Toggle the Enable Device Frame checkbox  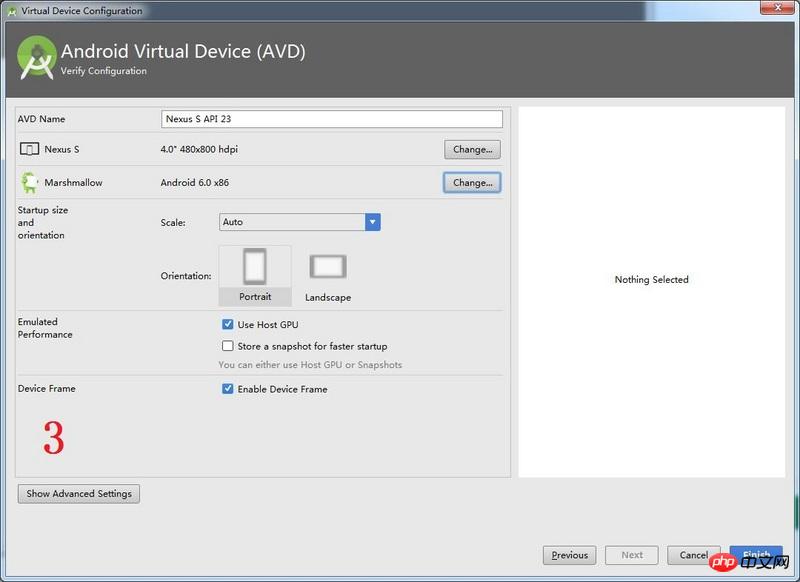[228, 389]
